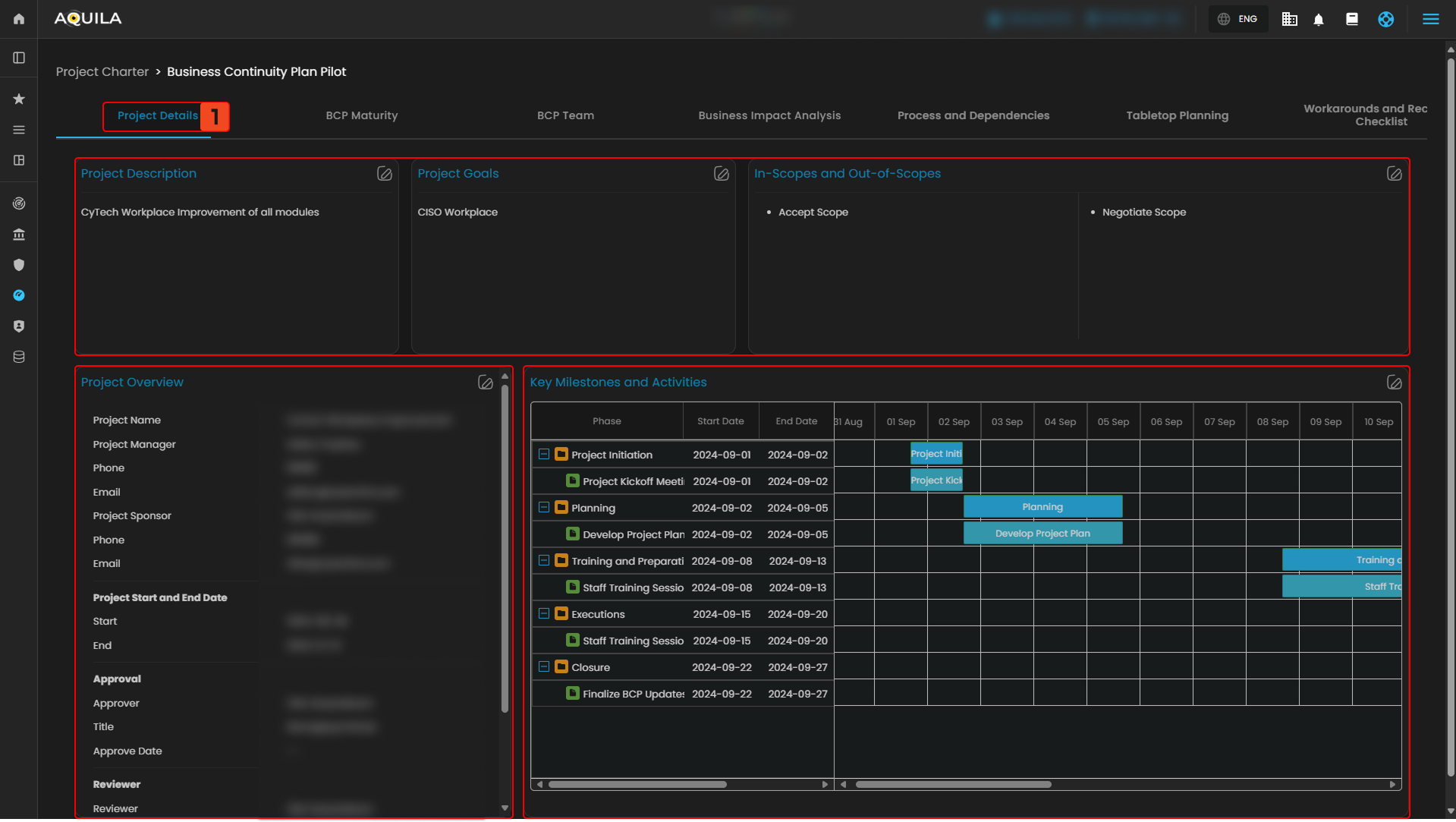Viewport: 1456px width, 822px height.
Task: Open the hamburger menu at top right
Action: tap(1430, 19)
